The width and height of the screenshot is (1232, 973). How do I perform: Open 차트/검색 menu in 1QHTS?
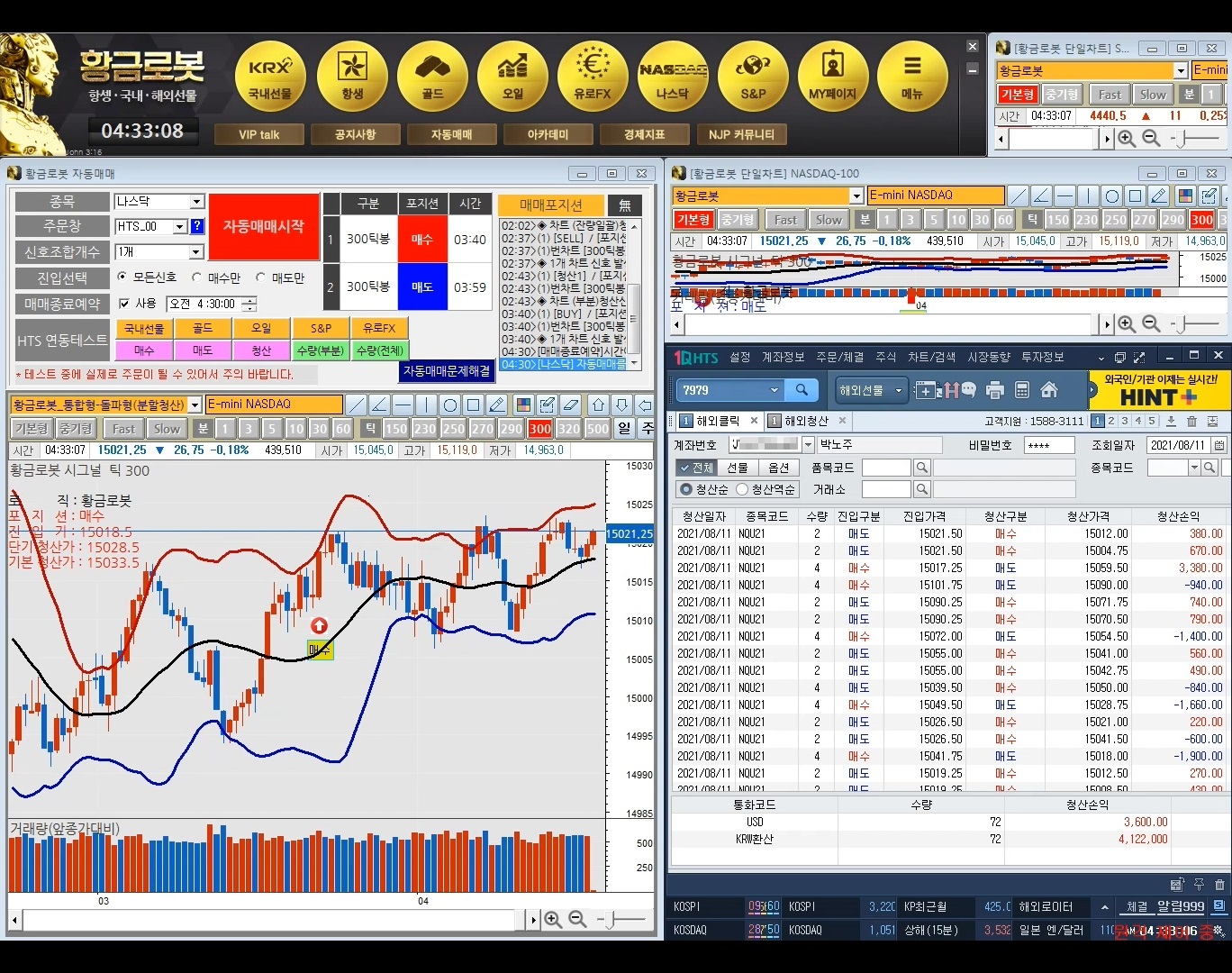(931, 358)
